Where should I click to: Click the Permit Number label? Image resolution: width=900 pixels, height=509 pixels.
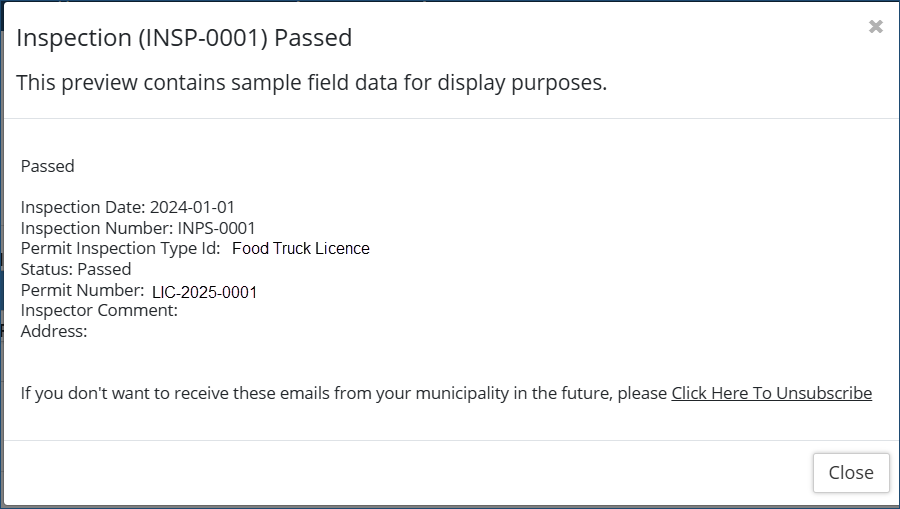(x=82, y=290)
